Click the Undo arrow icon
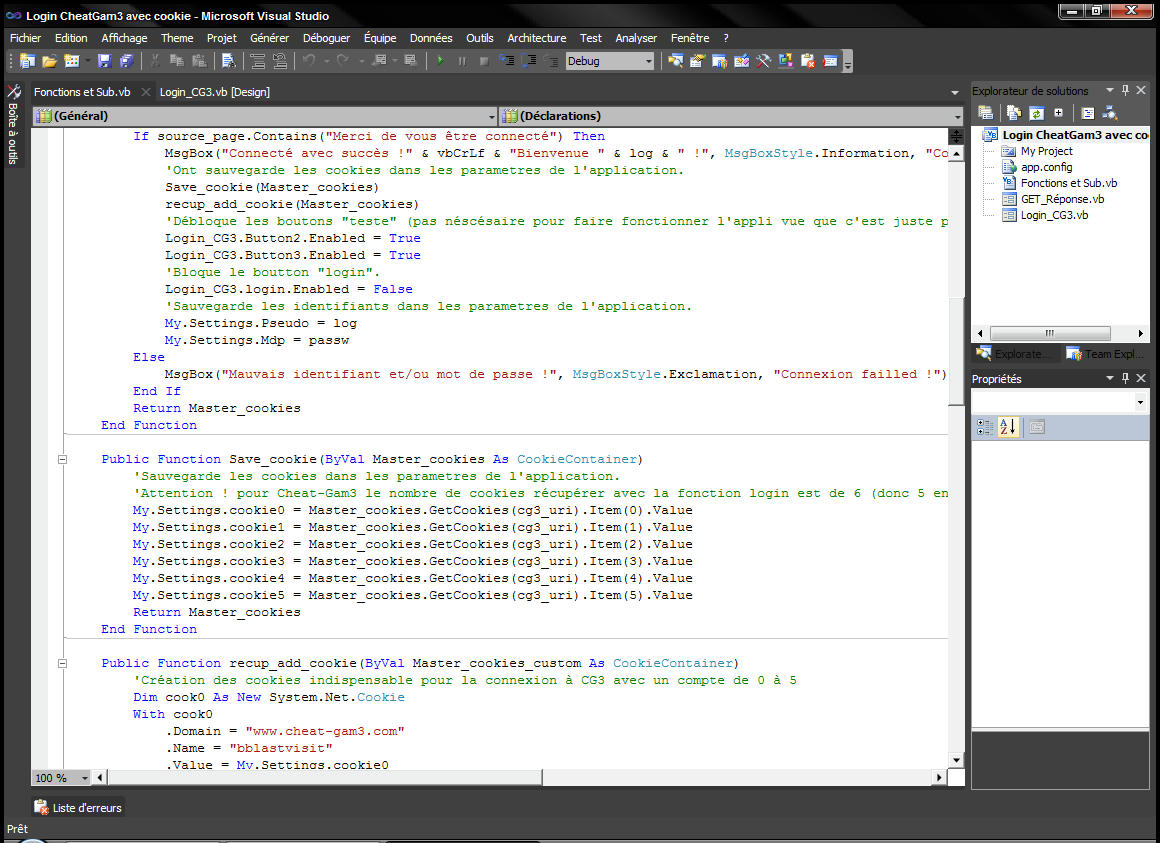Screen dimensions: 1160x843 point(309,61)
